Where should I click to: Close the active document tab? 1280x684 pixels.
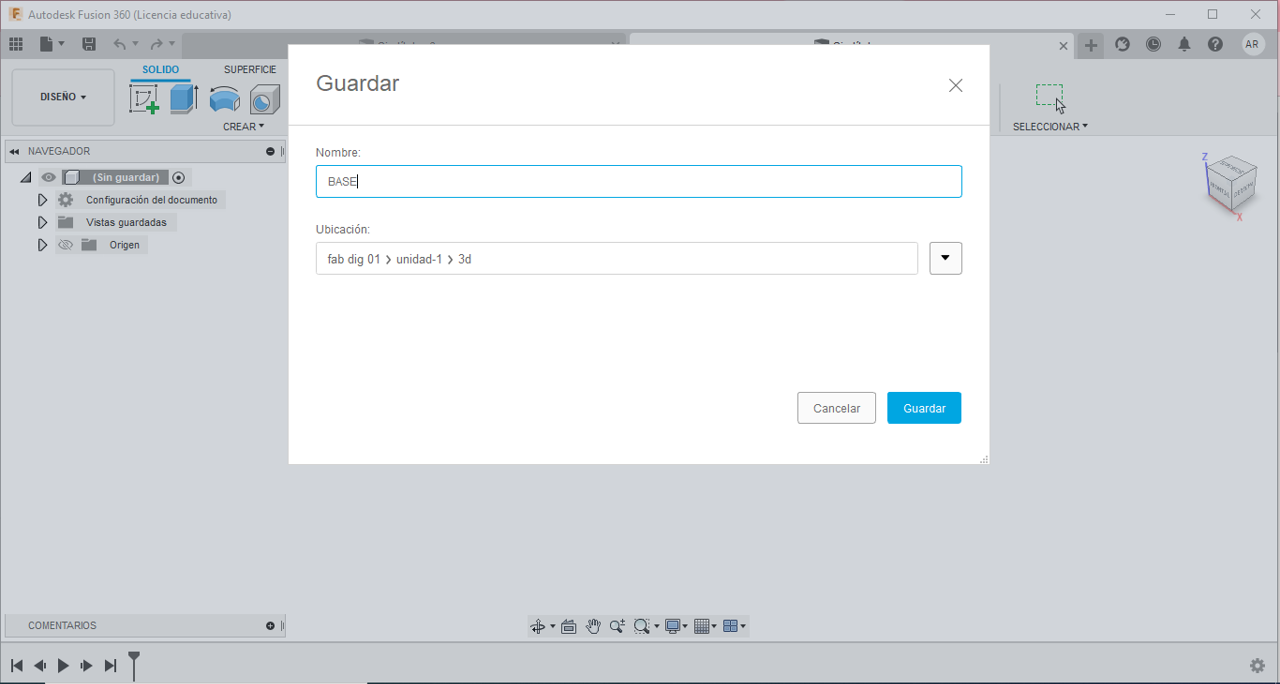tap(1064, 46)
